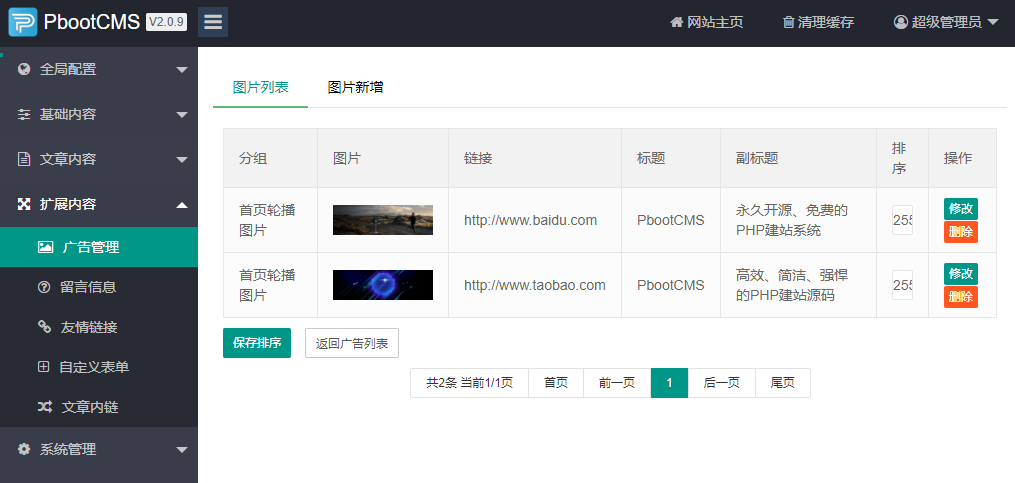Click the PbootCMS logo icon
Screen dimensions: 1015x483
(23, 22)
